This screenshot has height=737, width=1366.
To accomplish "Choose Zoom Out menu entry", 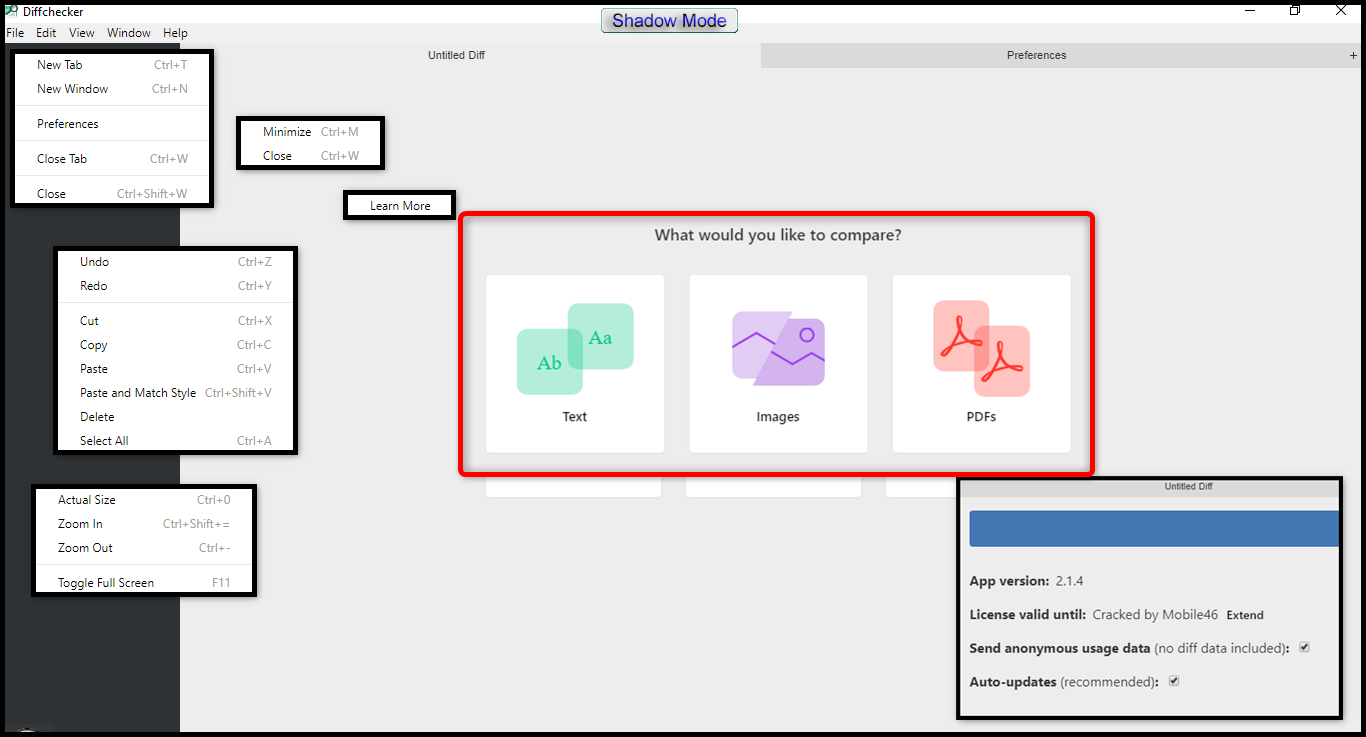I will 144,548.
